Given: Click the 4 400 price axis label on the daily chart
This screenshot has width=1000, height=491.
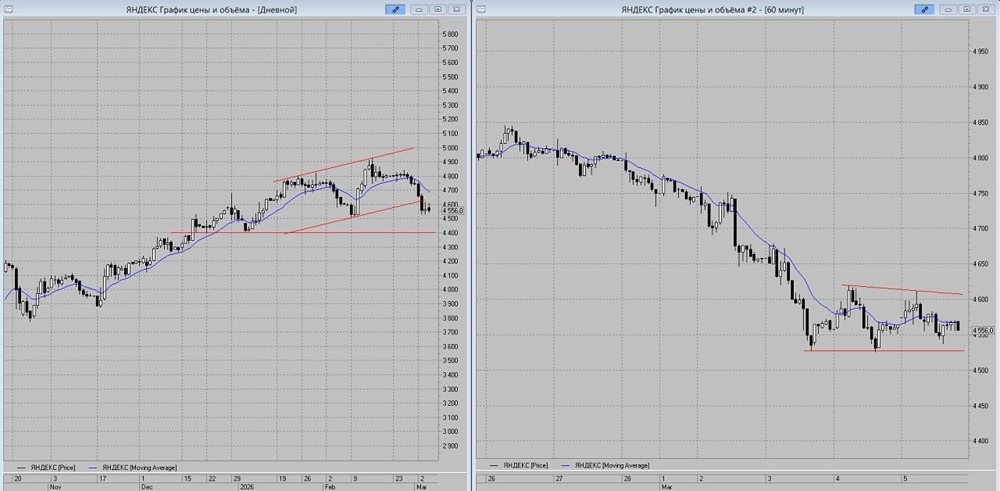Looking at the screenshot, I should tap(452, 233).
